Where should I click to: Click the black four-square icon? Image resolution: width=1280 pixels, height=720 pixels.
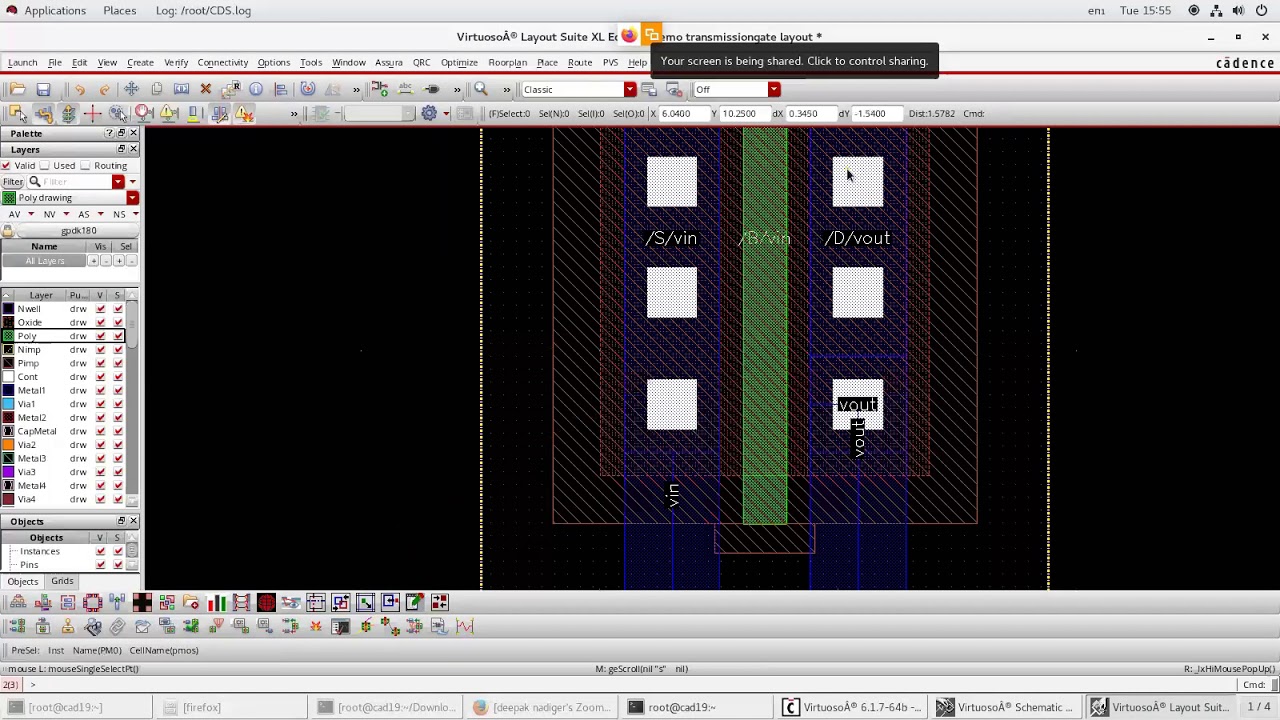[x=142, y=602]
